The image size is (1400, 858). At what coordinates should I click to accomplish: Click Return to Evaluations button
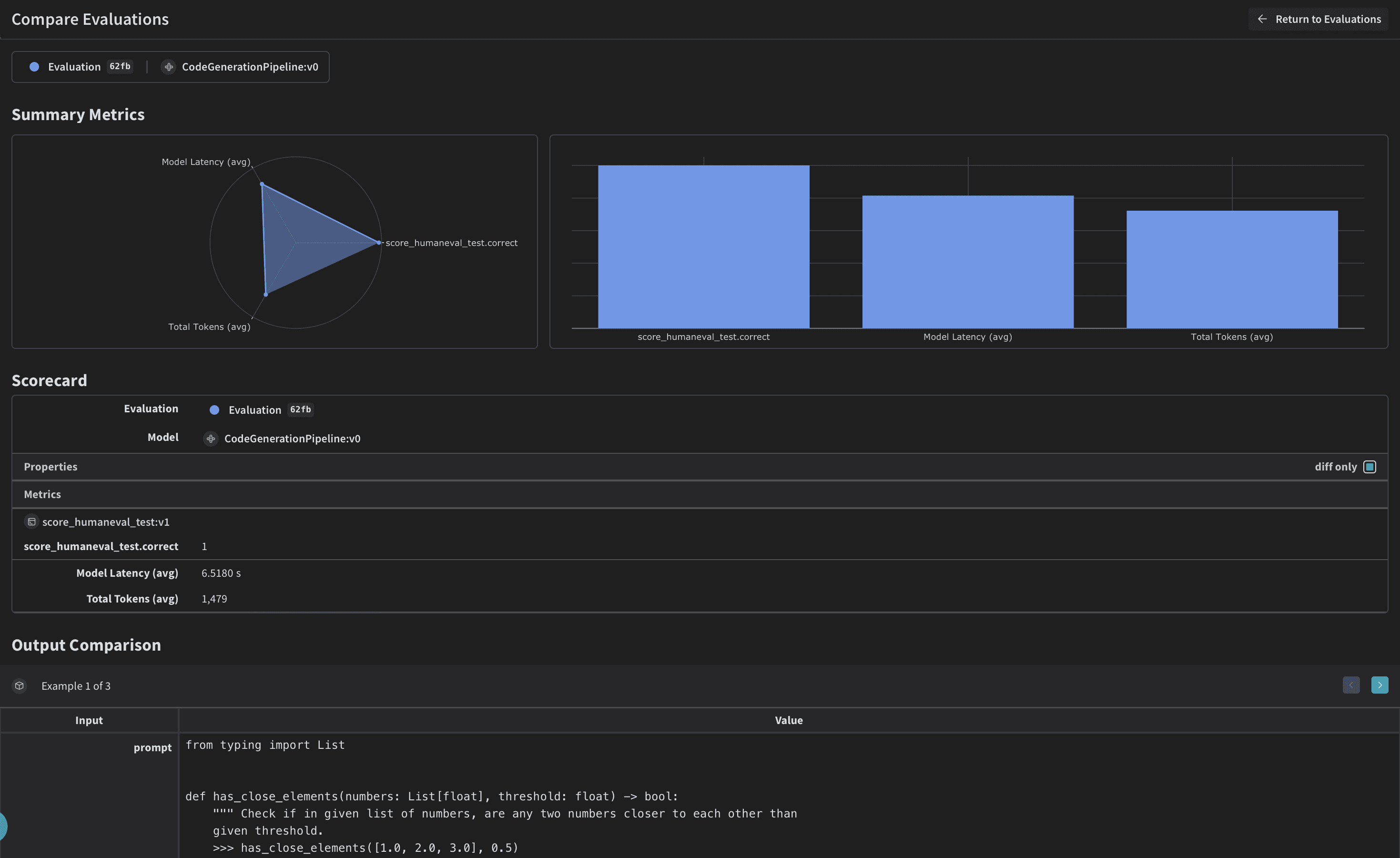click(x=1318, y=20)
